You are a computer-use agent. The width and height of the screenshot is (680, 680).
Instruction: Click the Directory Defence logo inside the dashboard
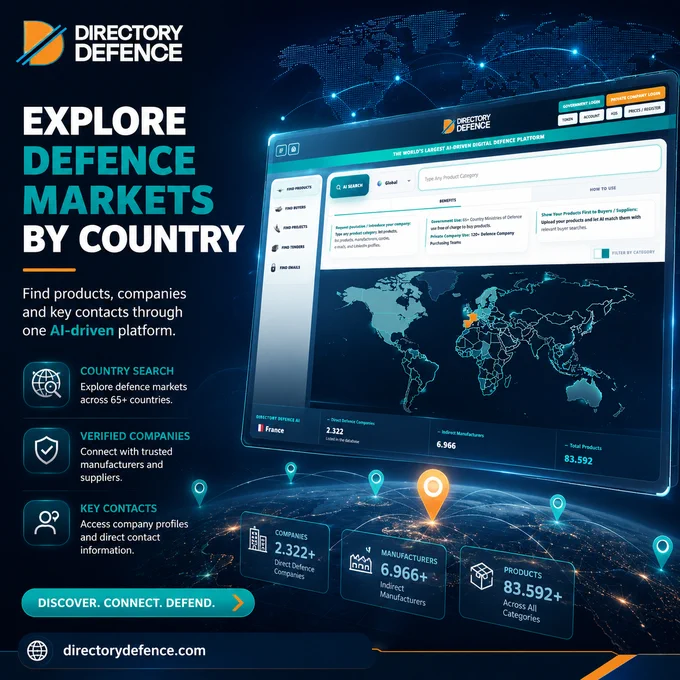[x=467, y=124]
